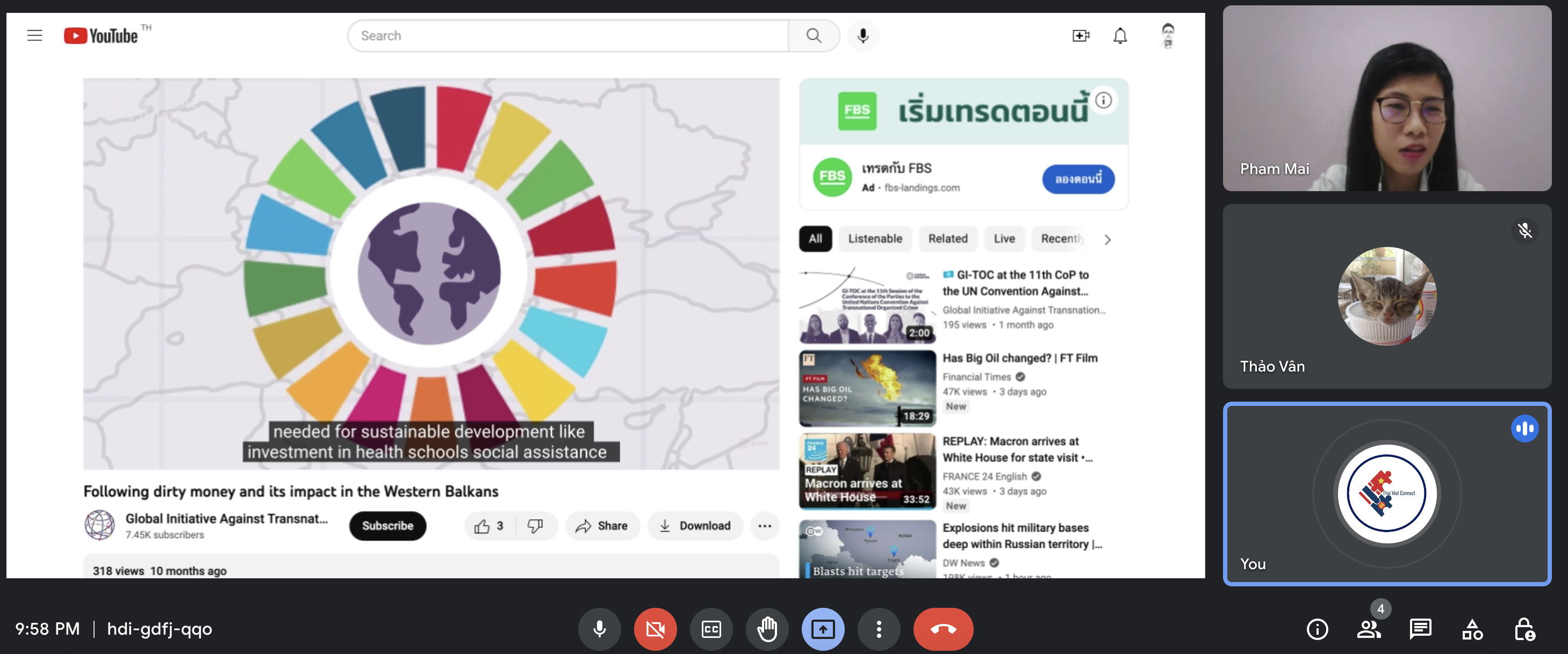This screenshot has width=1568, height=654.
Task: Raise hand in the meeting
Action: pyautogui.click(x=766, y=628)
